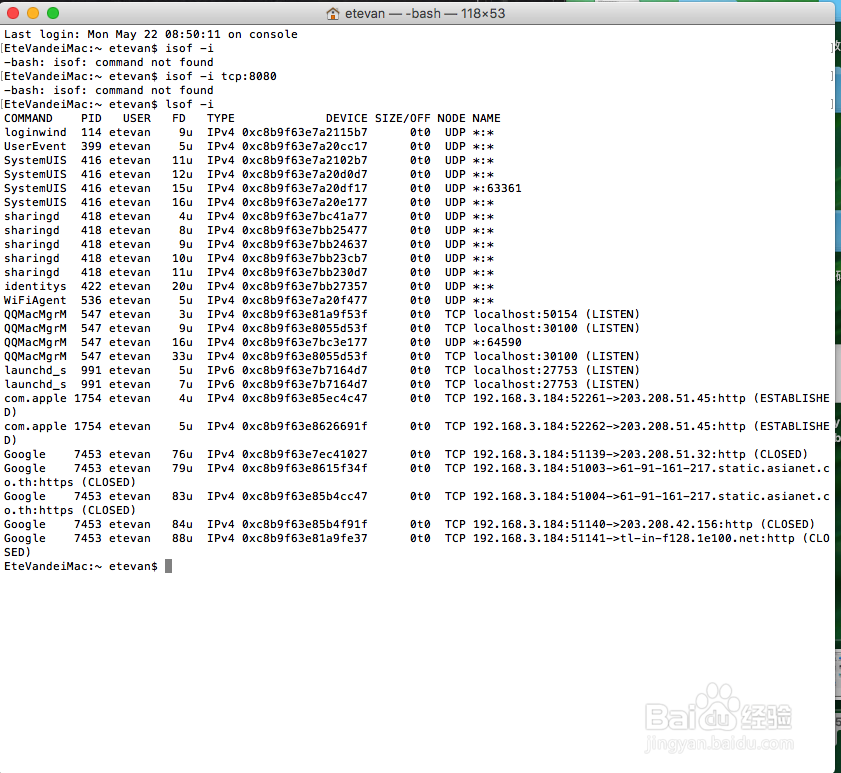Click device value '0xc8b9f63e81a9f53f'
This screenshot has width=841, height=773.
[x=305, y=314]
